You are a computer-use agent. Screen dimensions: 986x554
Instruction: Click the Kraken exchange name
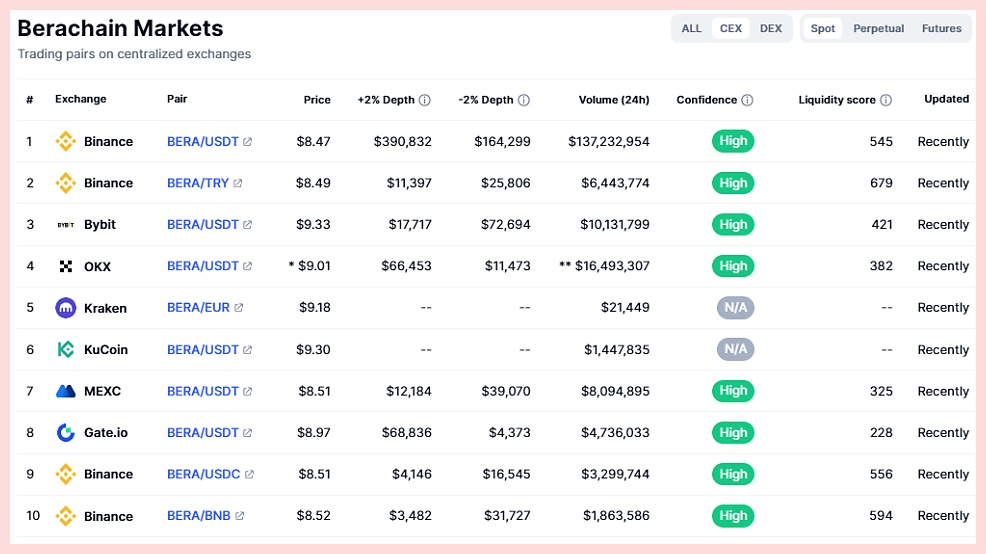[x=106, y=308]
